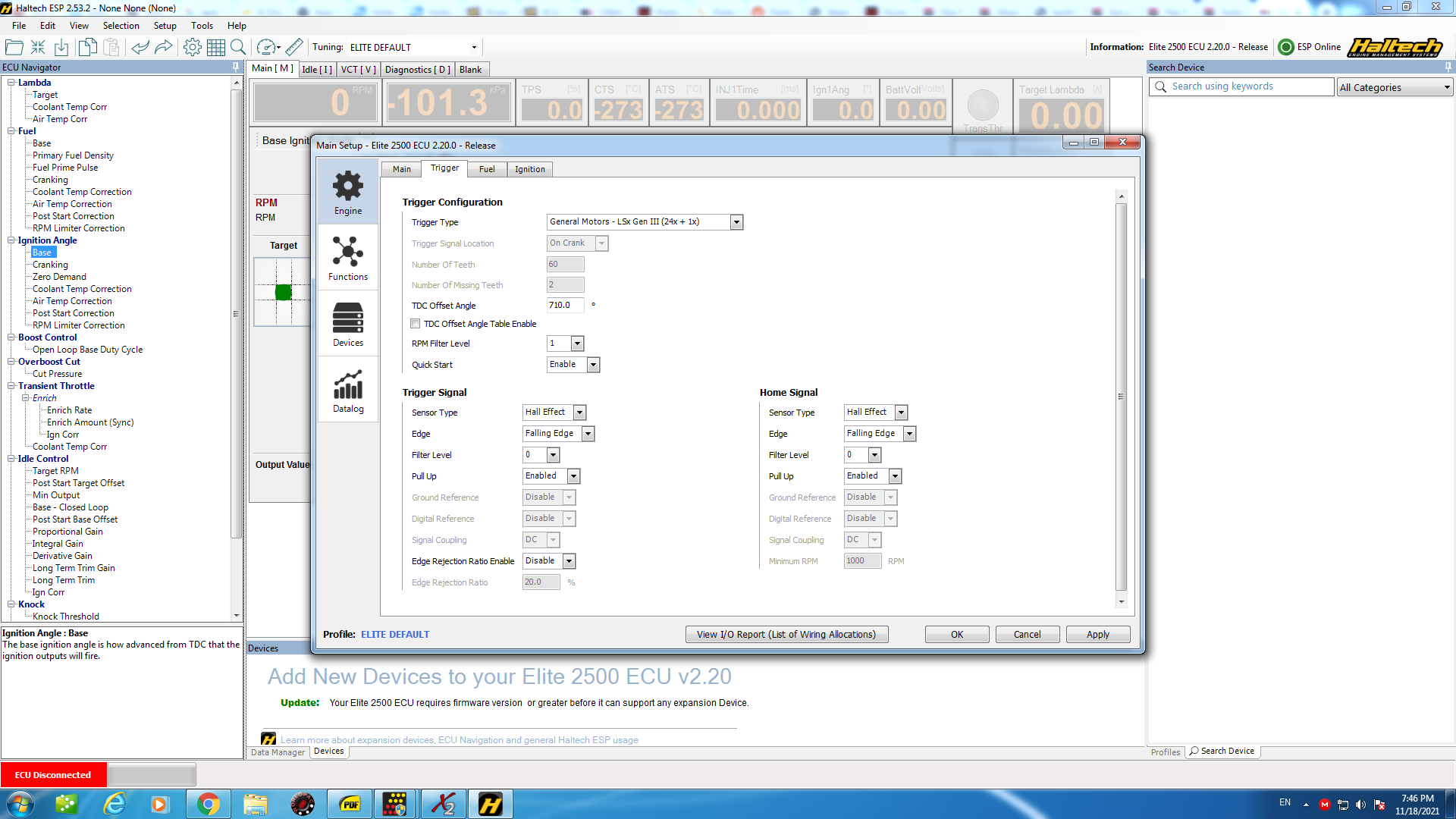Click the download-to-ECU arrow icon
The image size is (1456, 819).
61,47
